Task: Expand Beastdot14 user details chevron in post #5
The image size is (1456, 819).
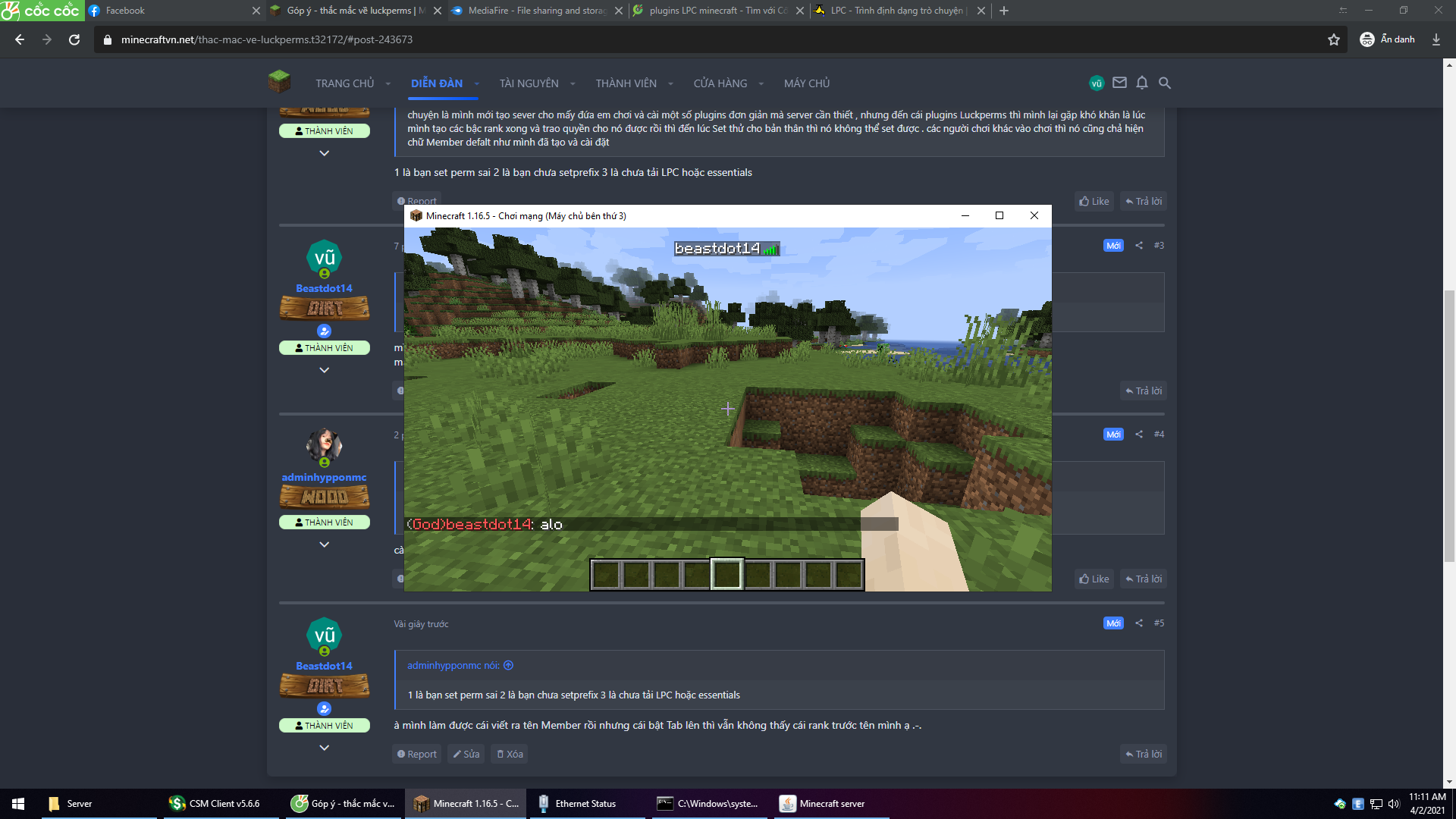Action: tap(324, 748)
